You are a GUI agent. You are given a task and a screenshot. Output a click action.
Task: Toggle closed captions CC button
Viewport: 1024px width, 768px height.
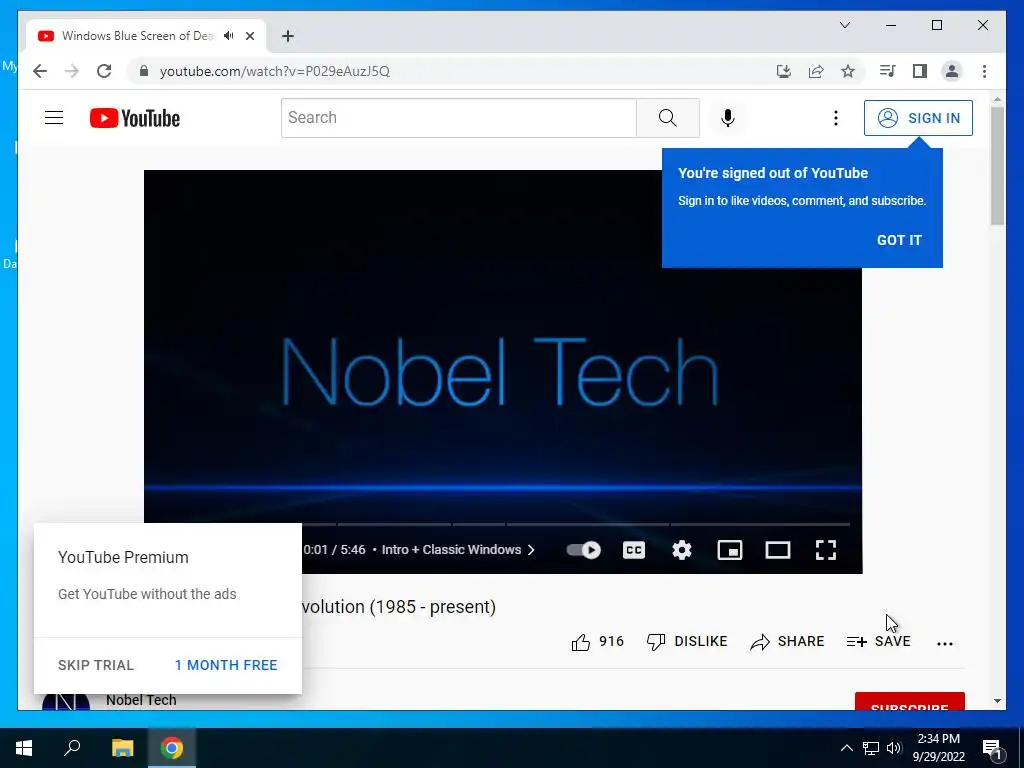(x=633, y=550)
